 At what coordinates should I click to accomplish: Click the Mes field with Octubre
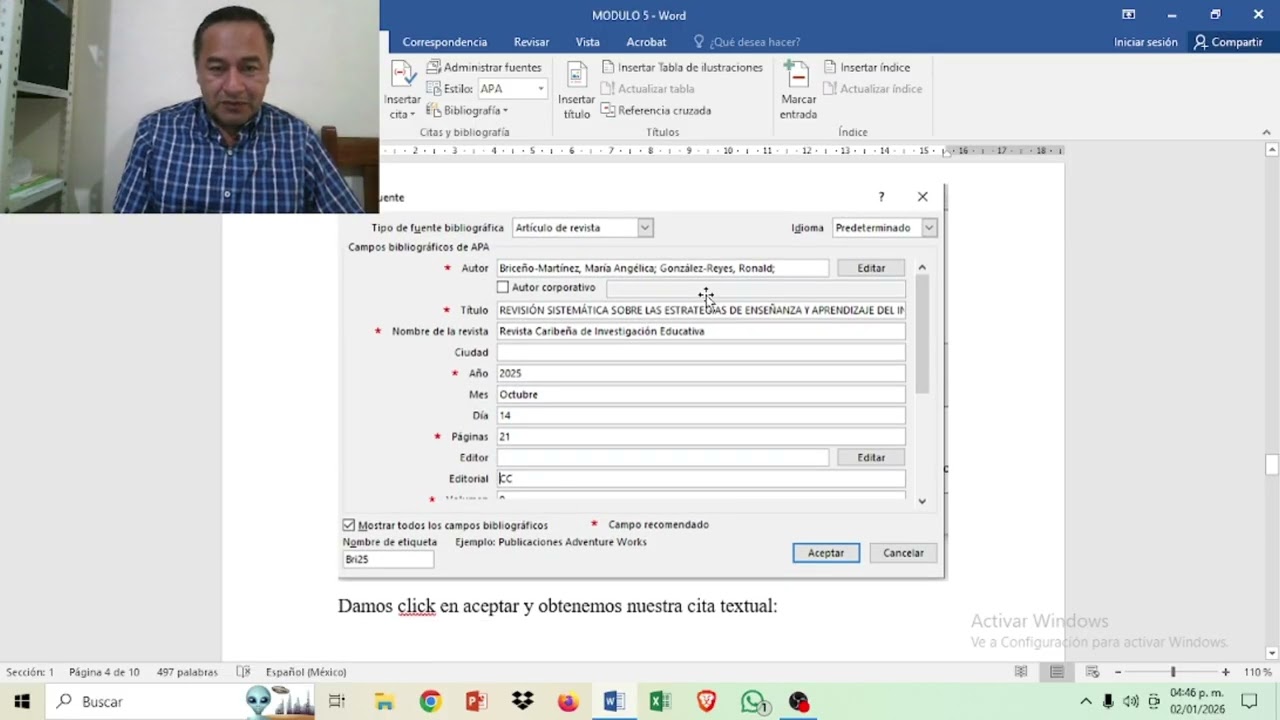tap(701, 394)
